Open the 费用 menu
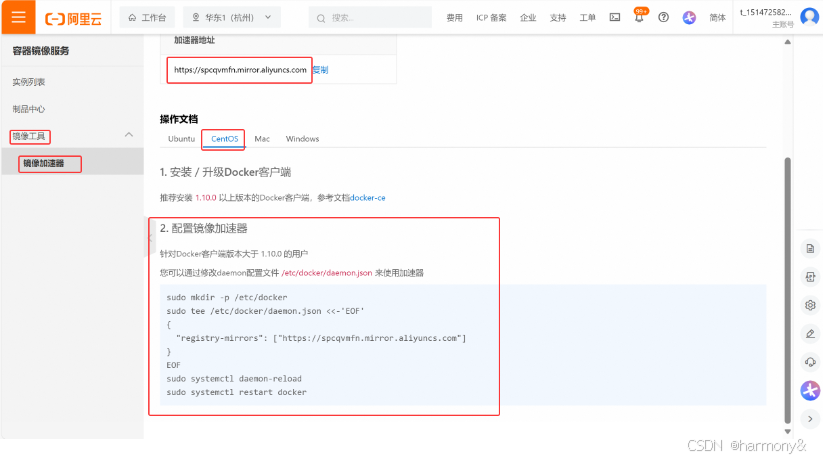This screenshot has height=461, width=823. [454, 18]
